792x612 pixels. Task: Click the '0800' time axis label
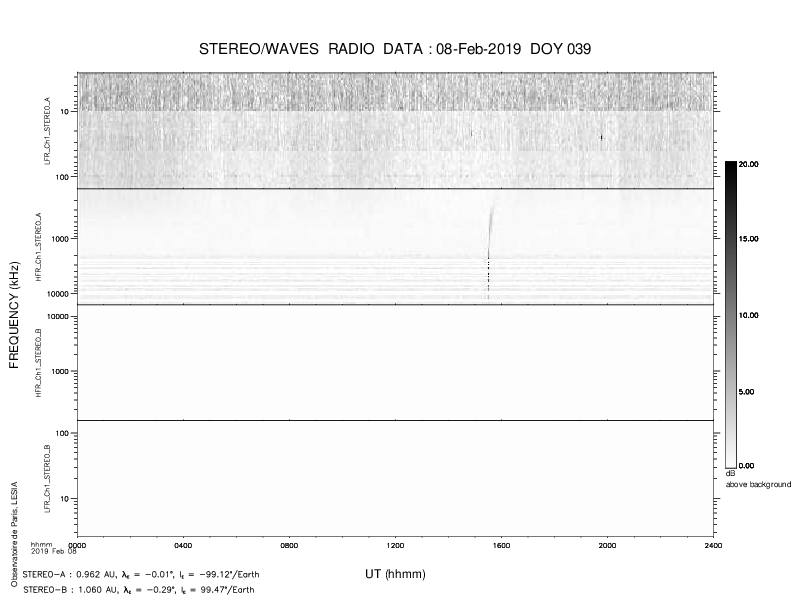point(289,545)
